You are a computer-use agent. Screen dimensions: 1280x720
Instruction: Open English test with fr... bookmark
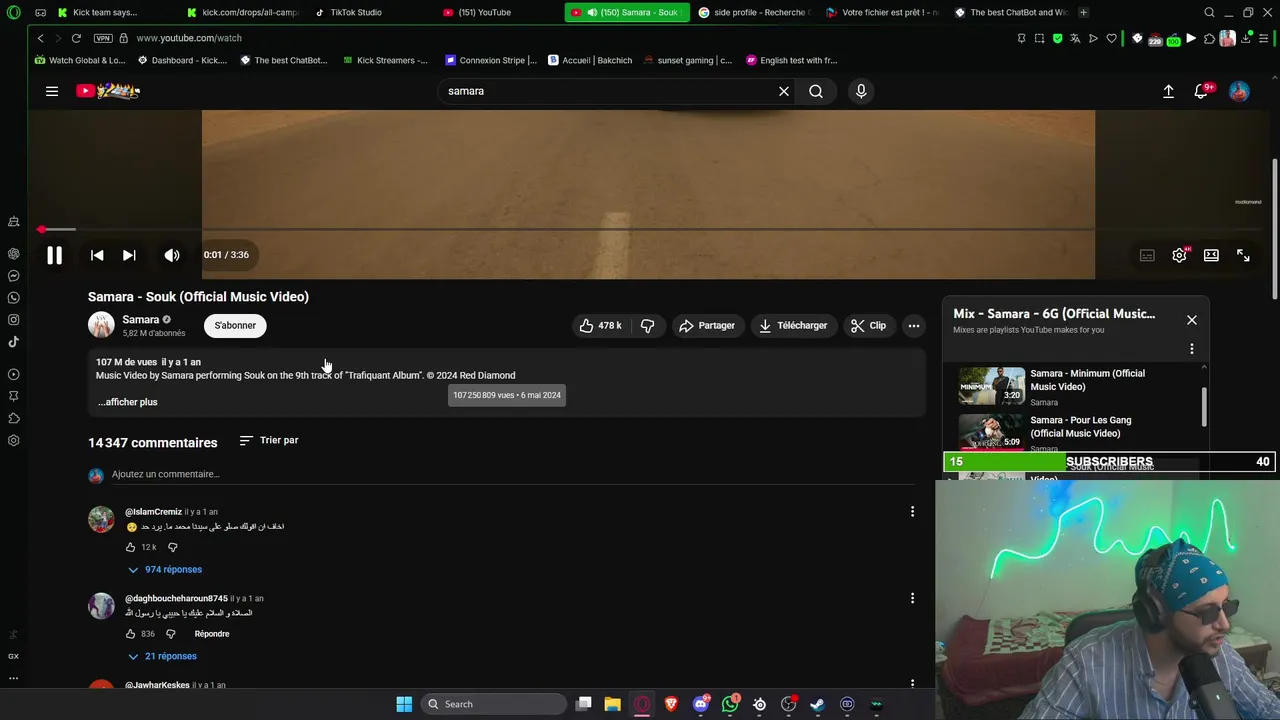click(792, 60)
